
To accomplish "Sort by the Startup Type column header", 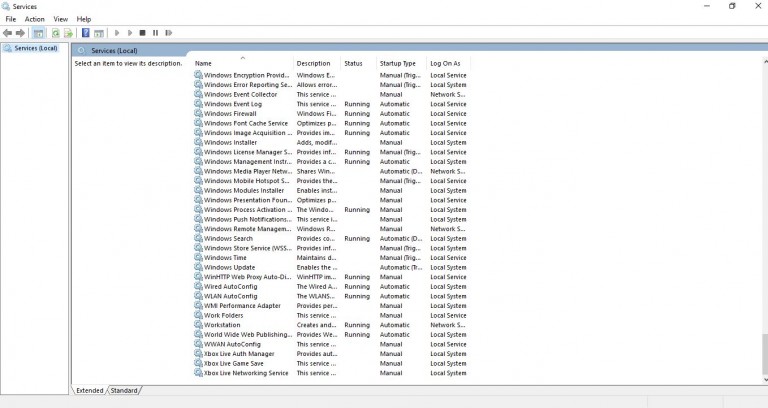I will coord(397,63).
